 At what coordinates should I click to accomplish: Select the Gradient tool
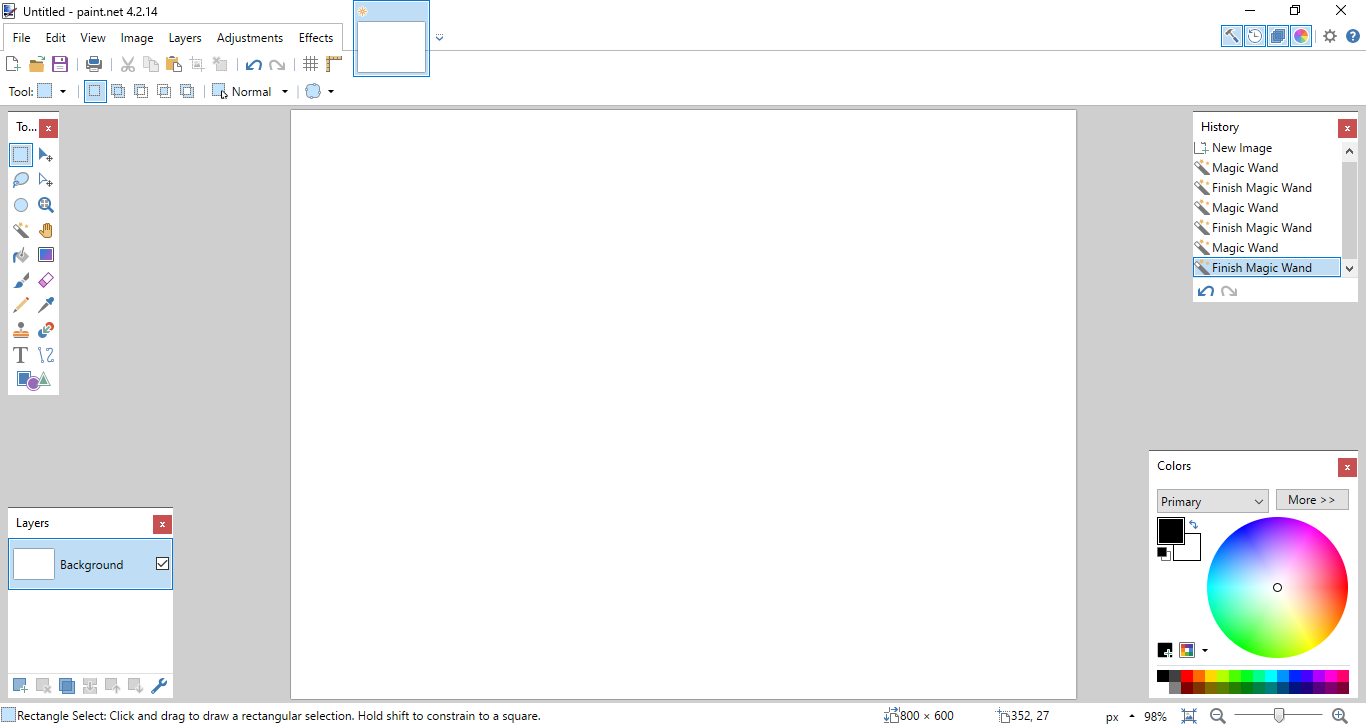[46, 255]
